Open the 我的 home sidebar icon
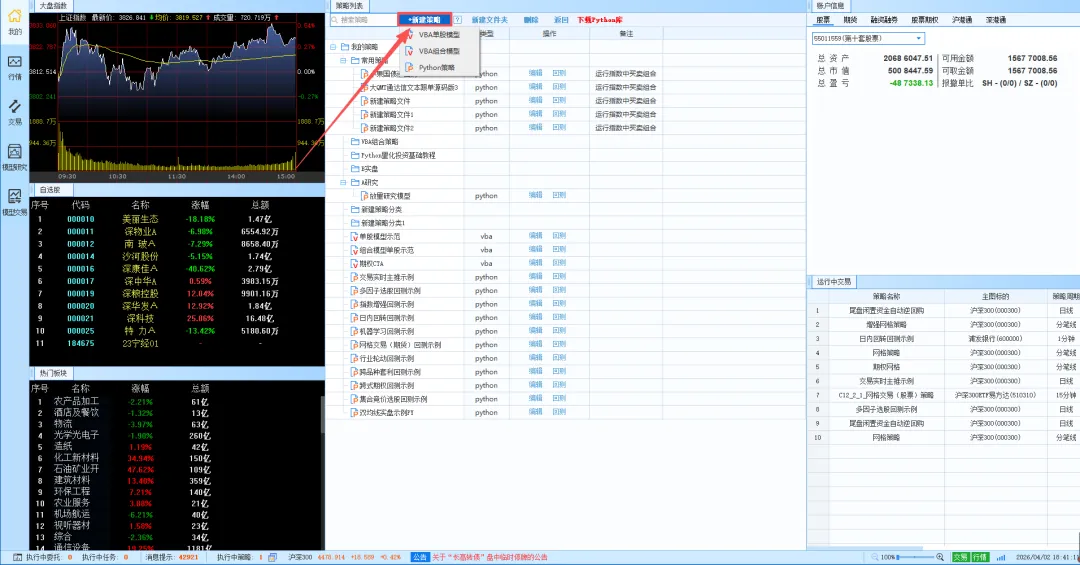Image resolution: width=1080 pixels, height=565 pixels. [14, 17]
